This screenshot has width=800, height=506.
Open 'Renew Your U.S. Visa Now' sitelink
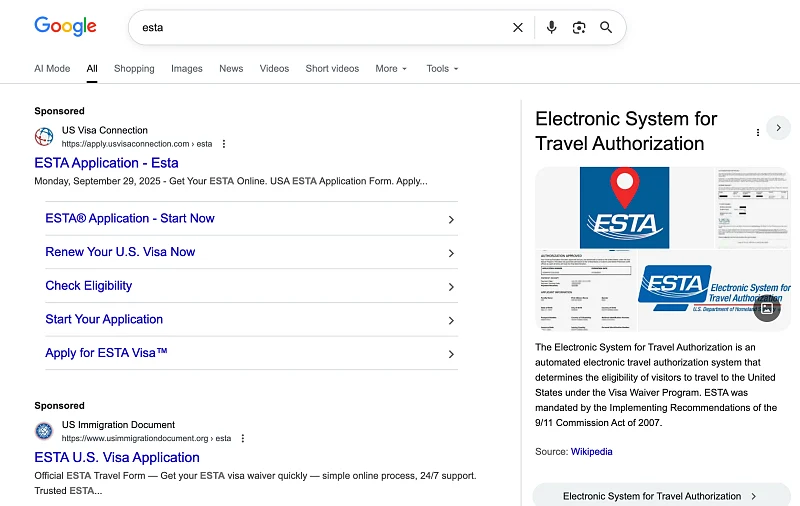point(120,252)
